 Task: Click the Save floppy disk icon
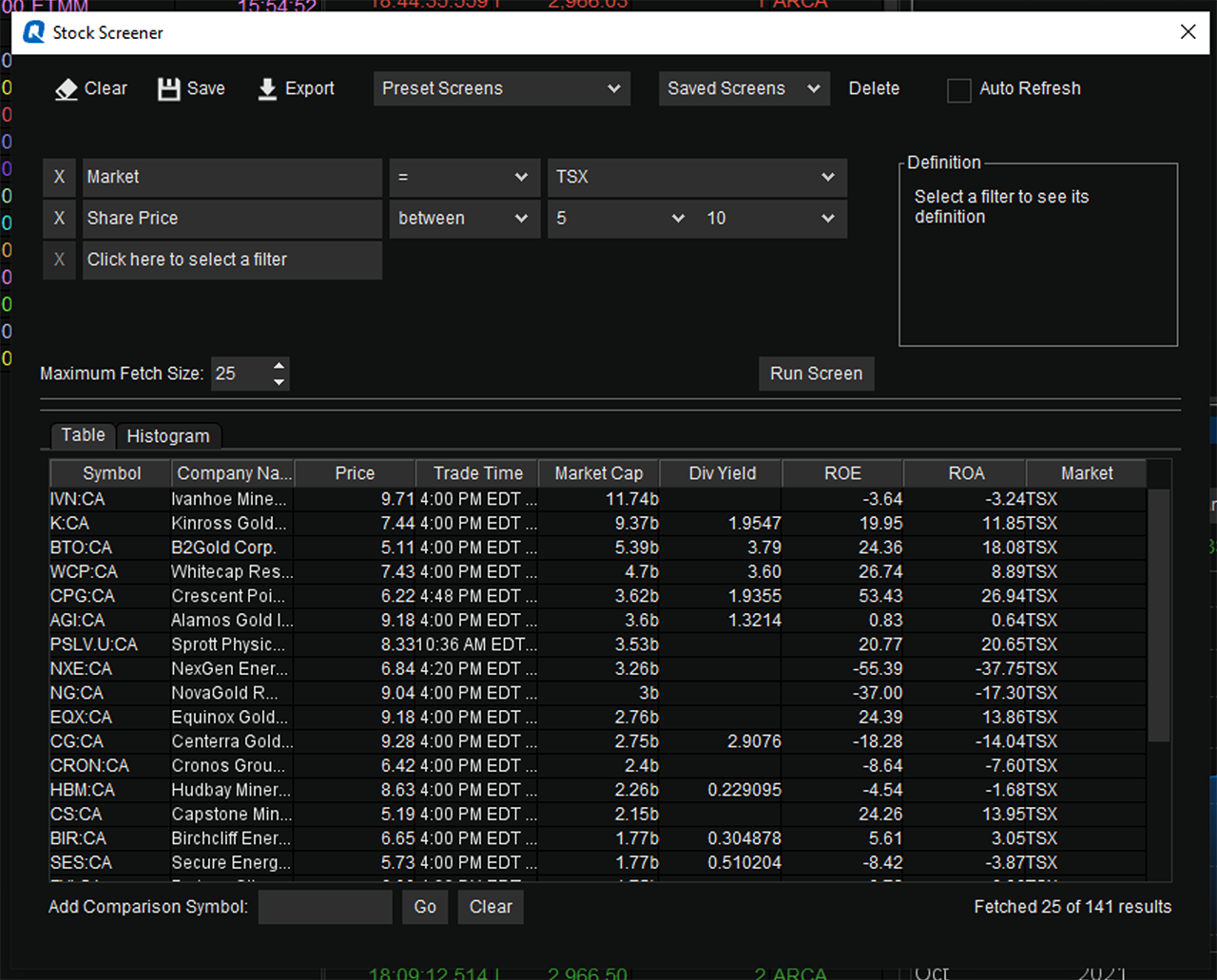click(x=169, y=89)
